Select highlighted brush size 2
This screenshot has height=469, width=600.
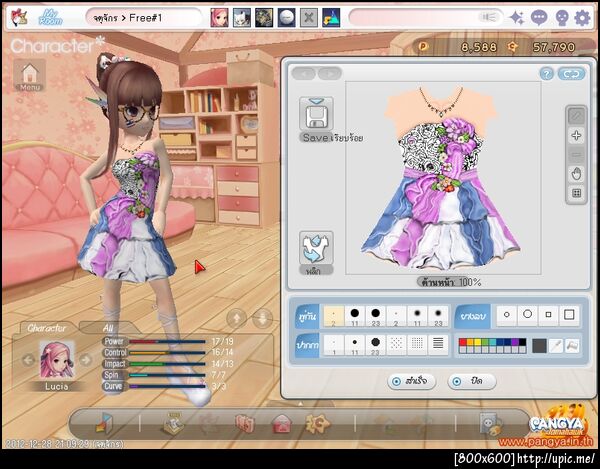tap(334, 316)
